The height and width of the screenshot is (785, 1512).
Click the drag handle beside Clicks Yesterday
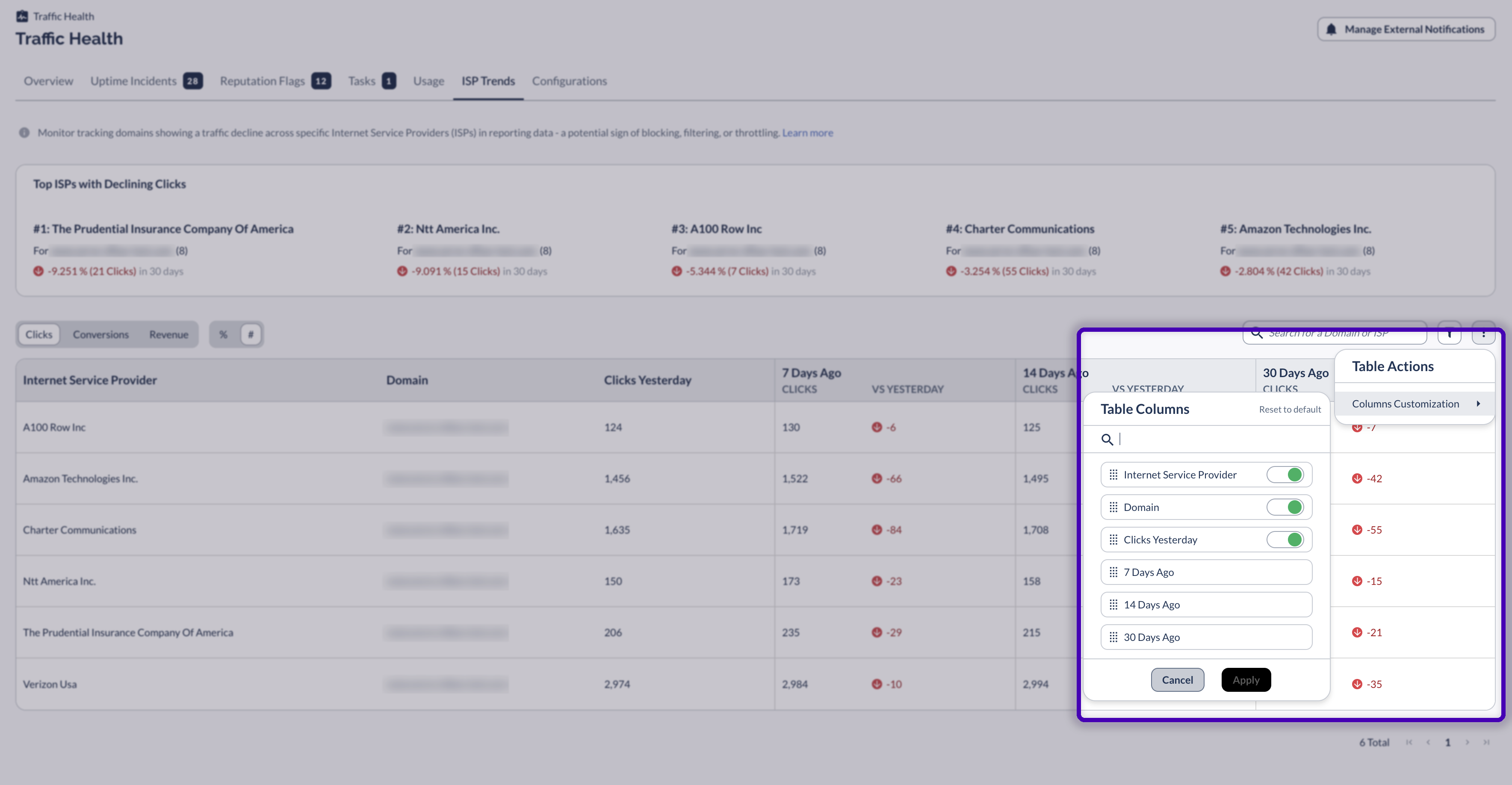[1113, 540]
